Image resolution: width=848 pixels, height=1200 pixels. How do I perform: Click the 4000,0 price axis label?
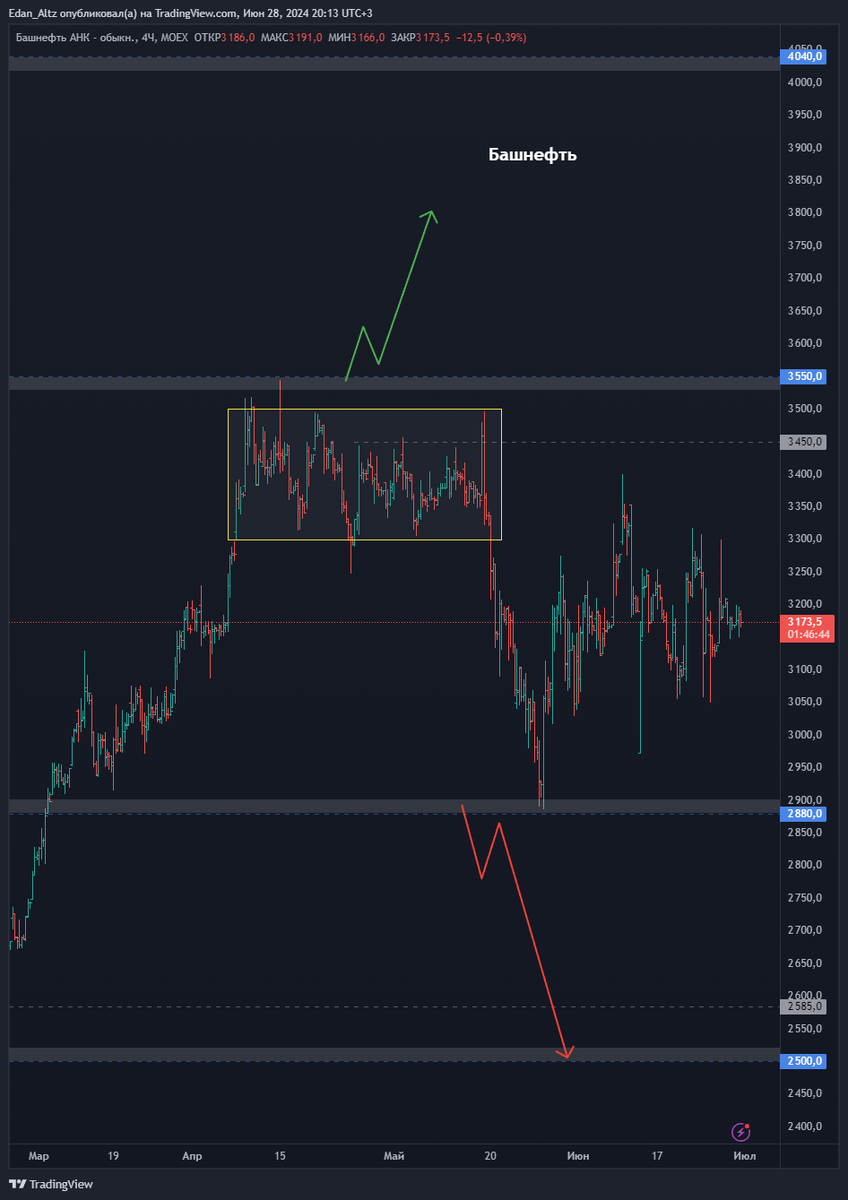coord(805,82)
